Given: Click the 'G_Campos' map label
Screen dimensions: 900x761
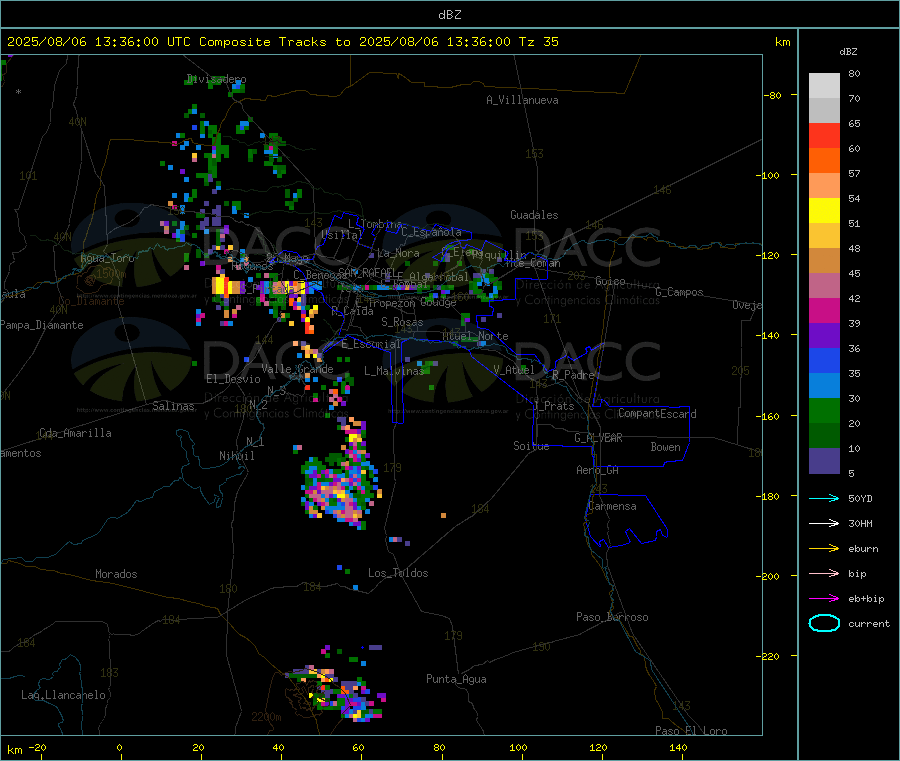Looking at the screenshot, I should tap(680, 292).
